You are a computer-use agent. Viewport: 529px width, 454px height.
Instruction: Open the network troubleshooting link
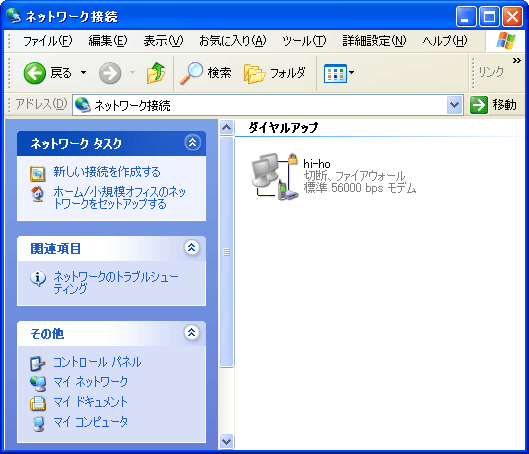pyautogui.click(x=116, y=282)
